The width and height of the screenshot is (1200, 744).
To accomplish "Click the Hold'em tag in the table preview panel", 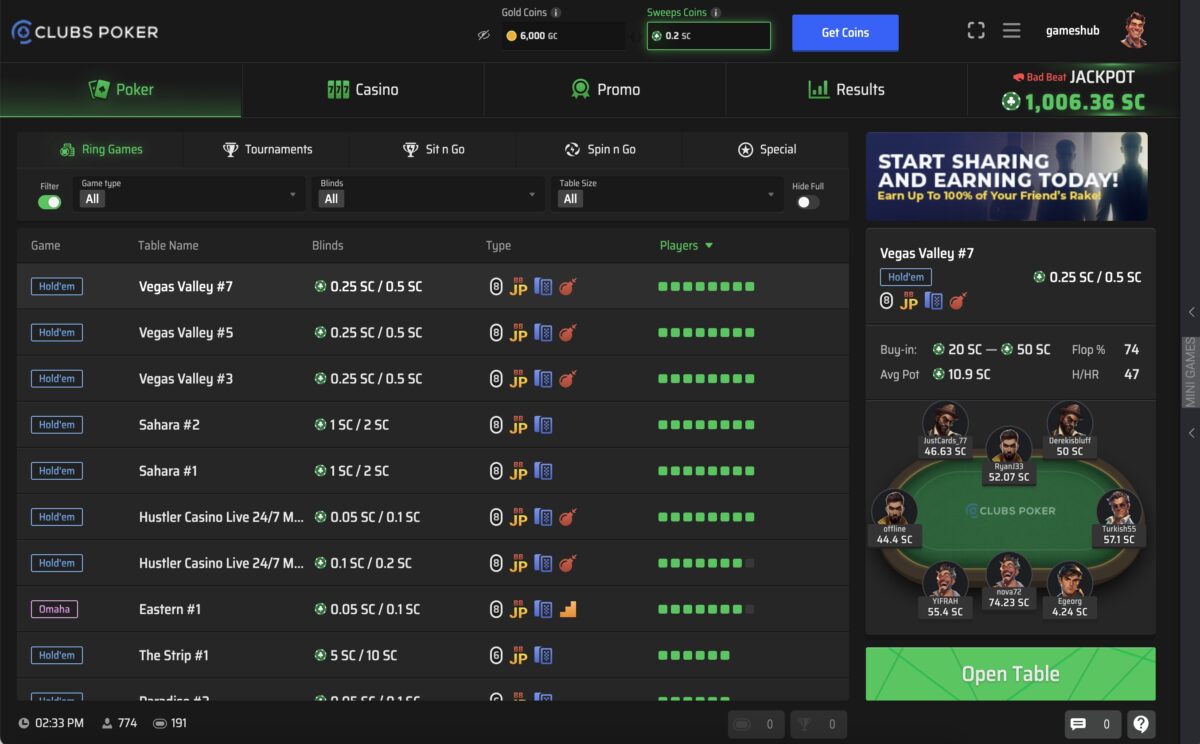I will coord(906,277).
